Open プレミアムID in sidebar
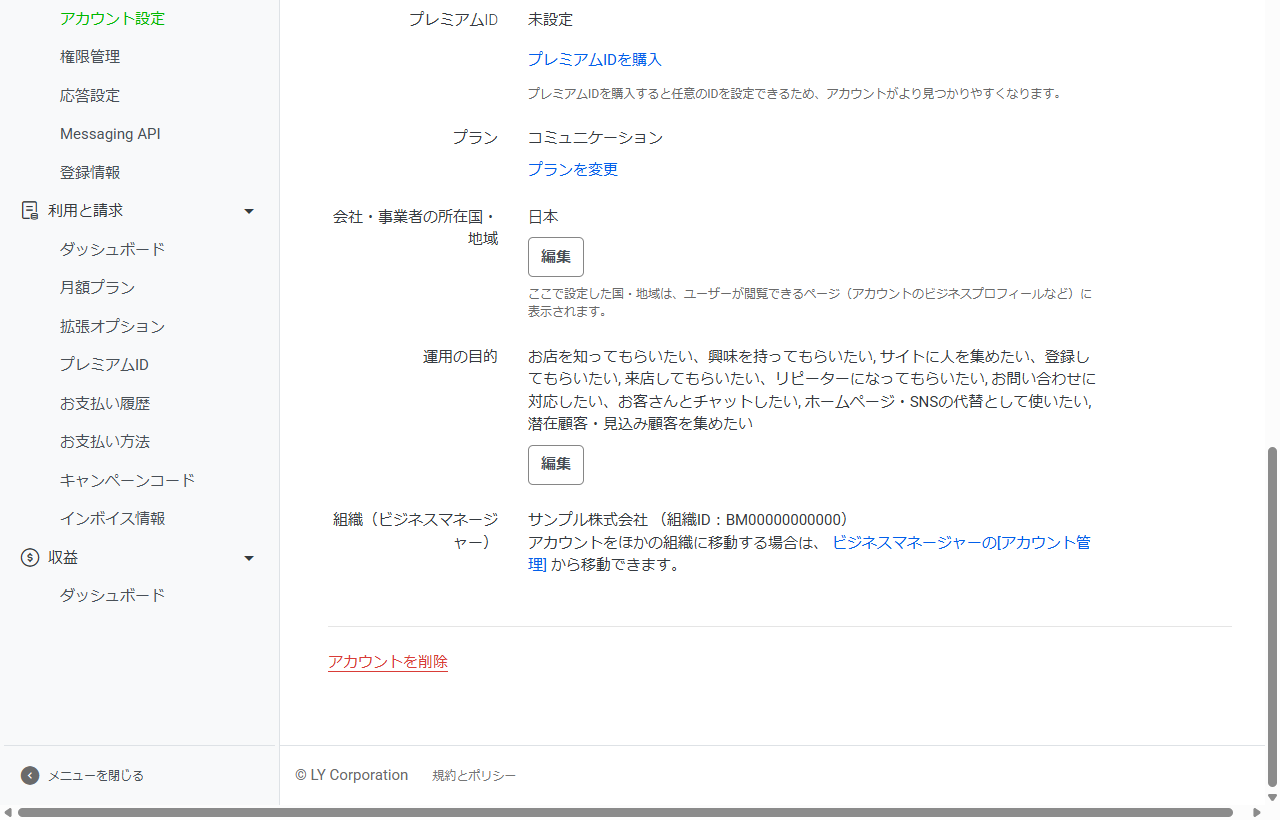This screenshot has width=1280, height=820. (x=104, y=365)
